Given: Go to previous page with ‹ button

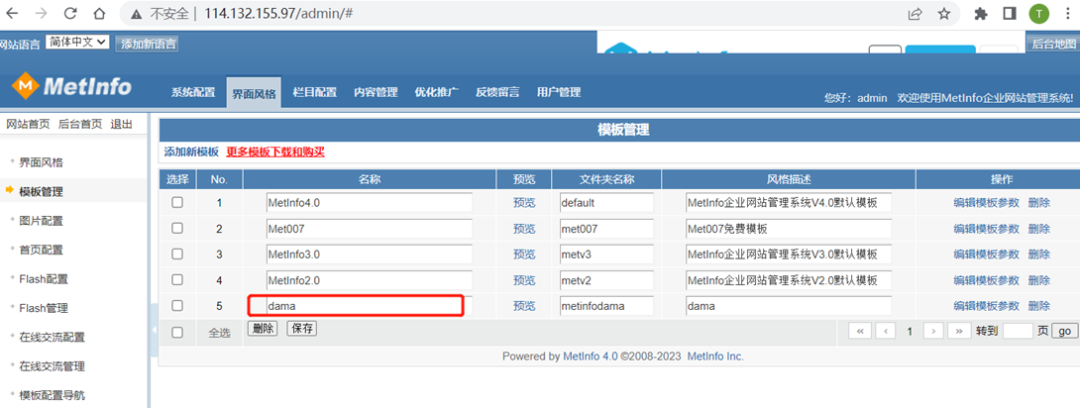Looking at the screenshot, I should point(885,332).
